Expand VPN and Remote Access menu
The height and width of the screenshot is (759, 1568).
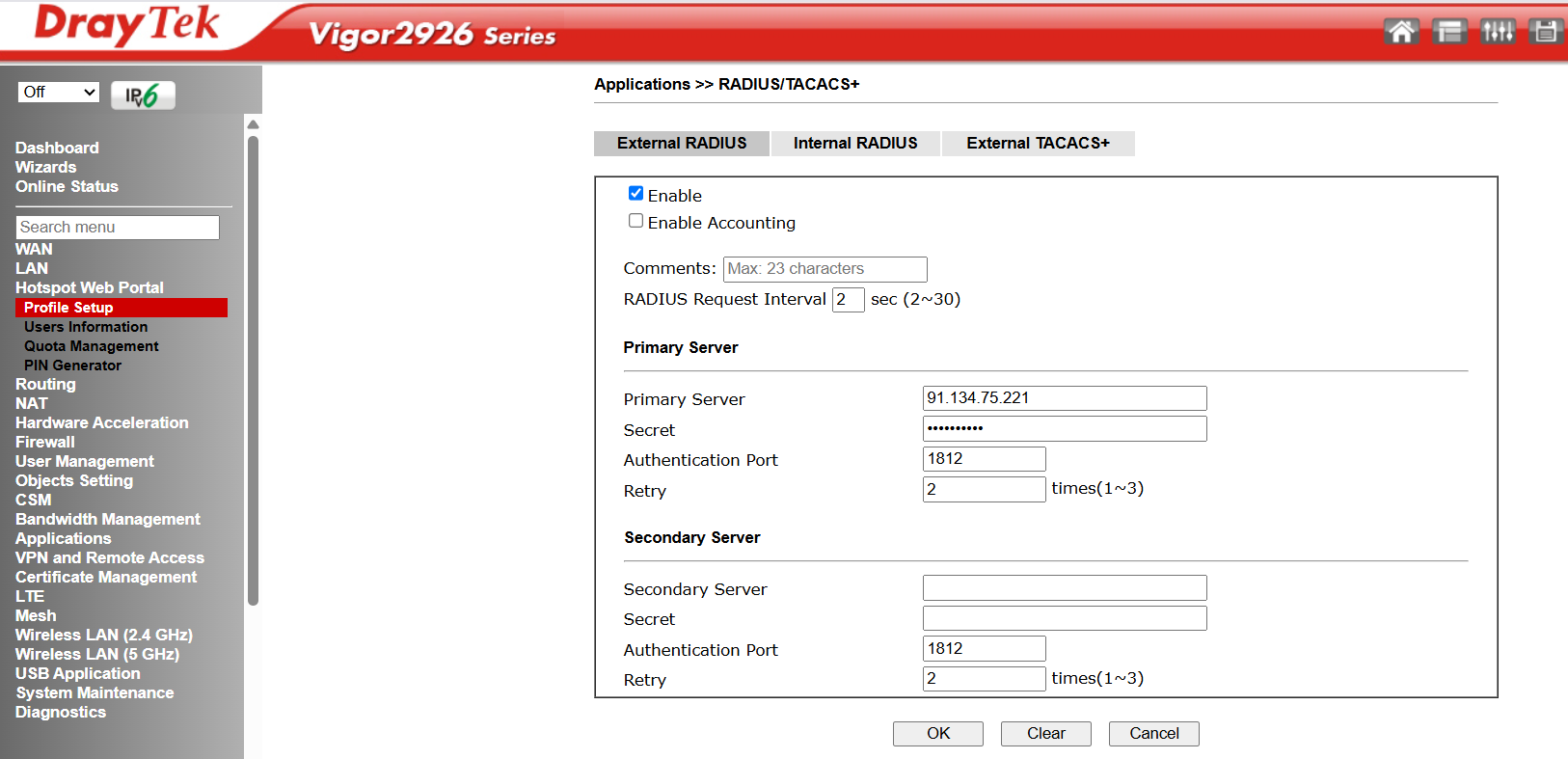[x=110, y=557]
